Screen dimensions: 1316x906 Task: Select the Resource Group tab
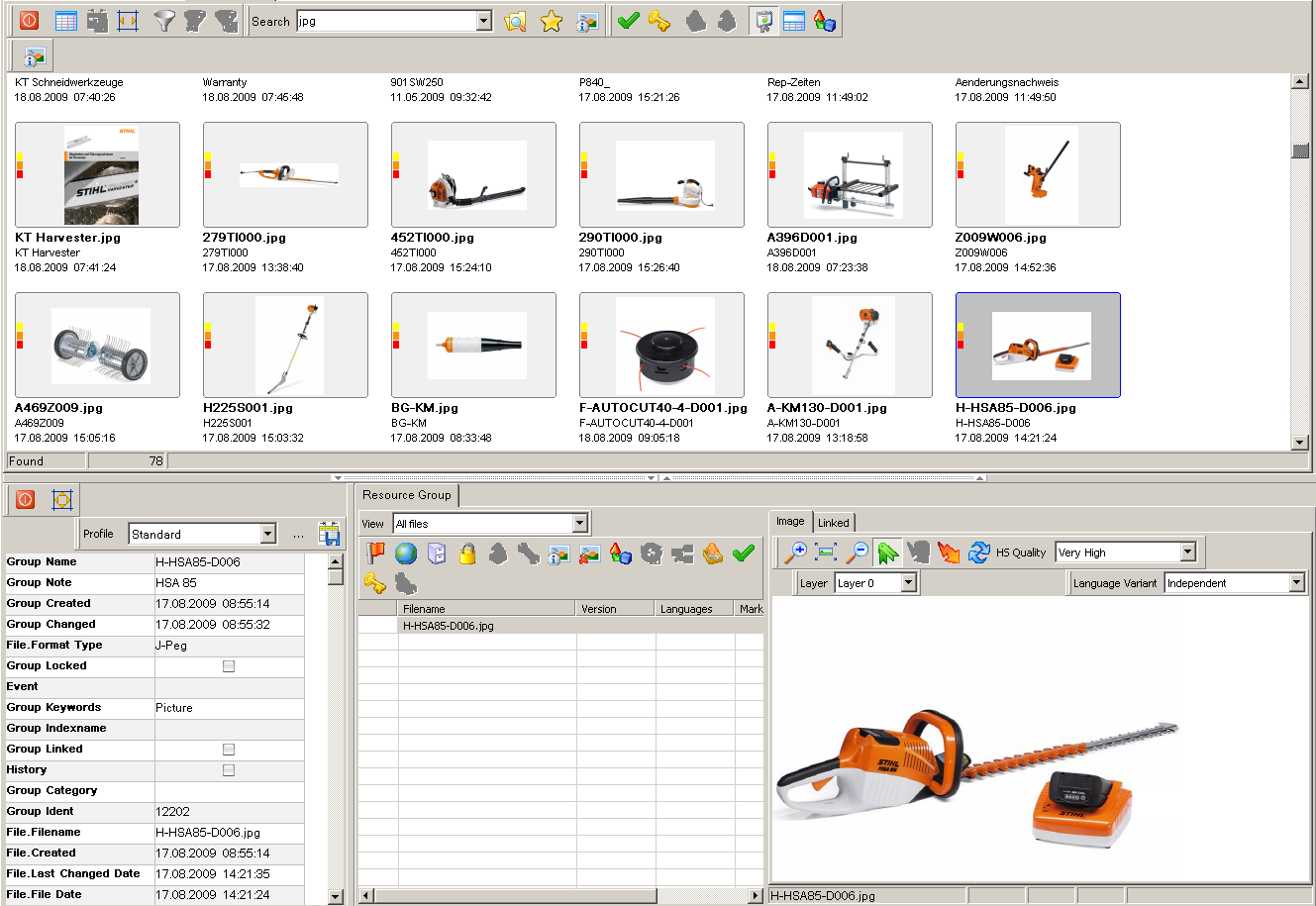pyautogui.click(x=406, y=495)
